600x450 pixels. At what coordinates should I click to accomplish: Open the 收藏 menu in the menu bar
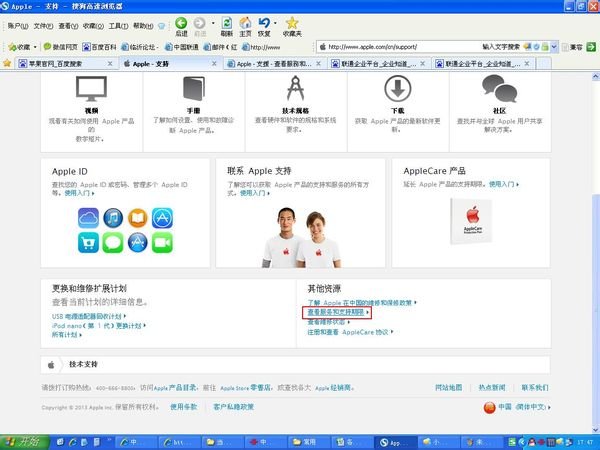(93, 26)
